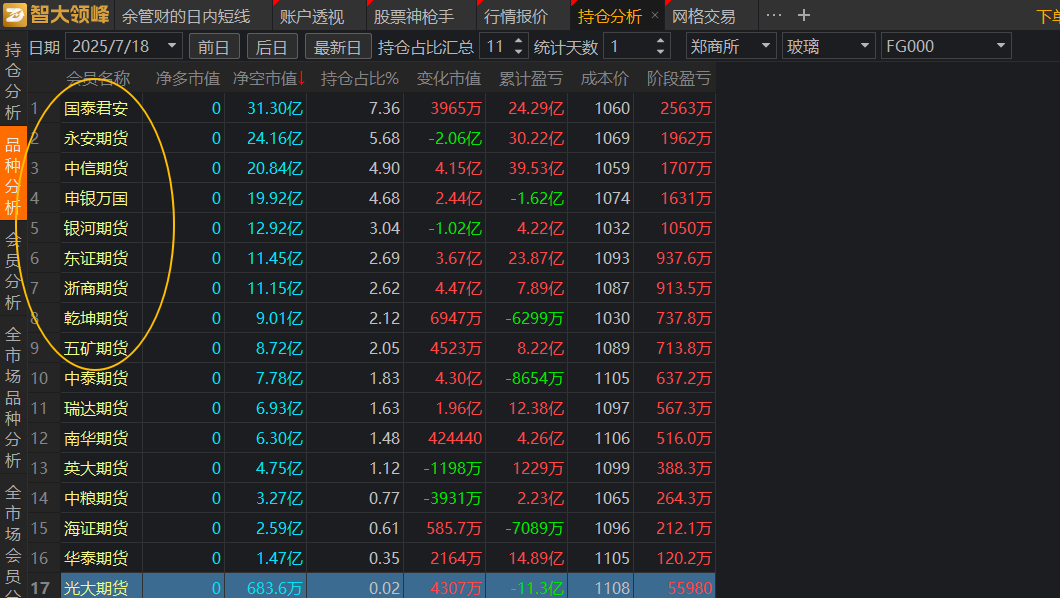This screenshot has width=1060, height=598.
Task: Click the 统计天数 input field
Action: coord(629,46)
